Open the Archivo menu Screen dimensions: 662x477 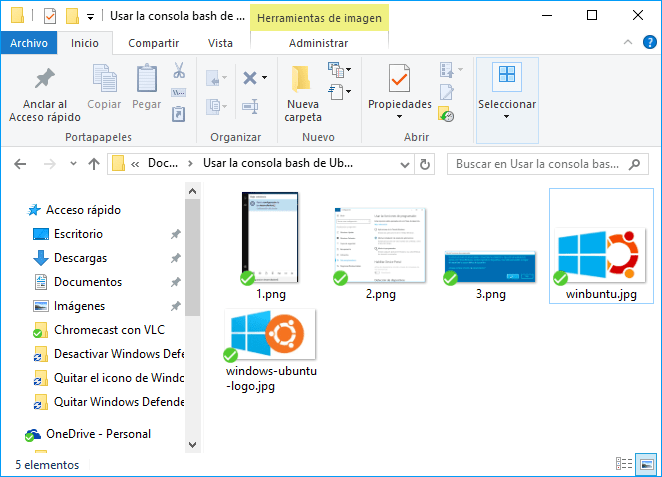coord(29,43)
